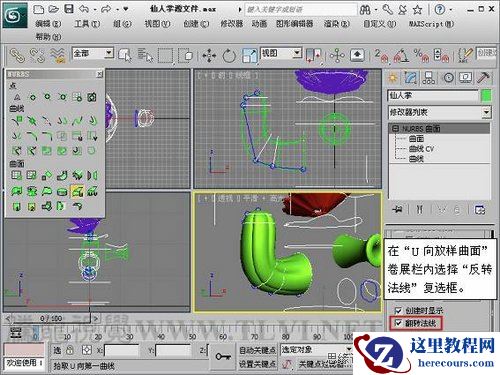Viewport: 500px width, 375px height.
Task: Click the green object color swatch
Action: tap(486, 96)
